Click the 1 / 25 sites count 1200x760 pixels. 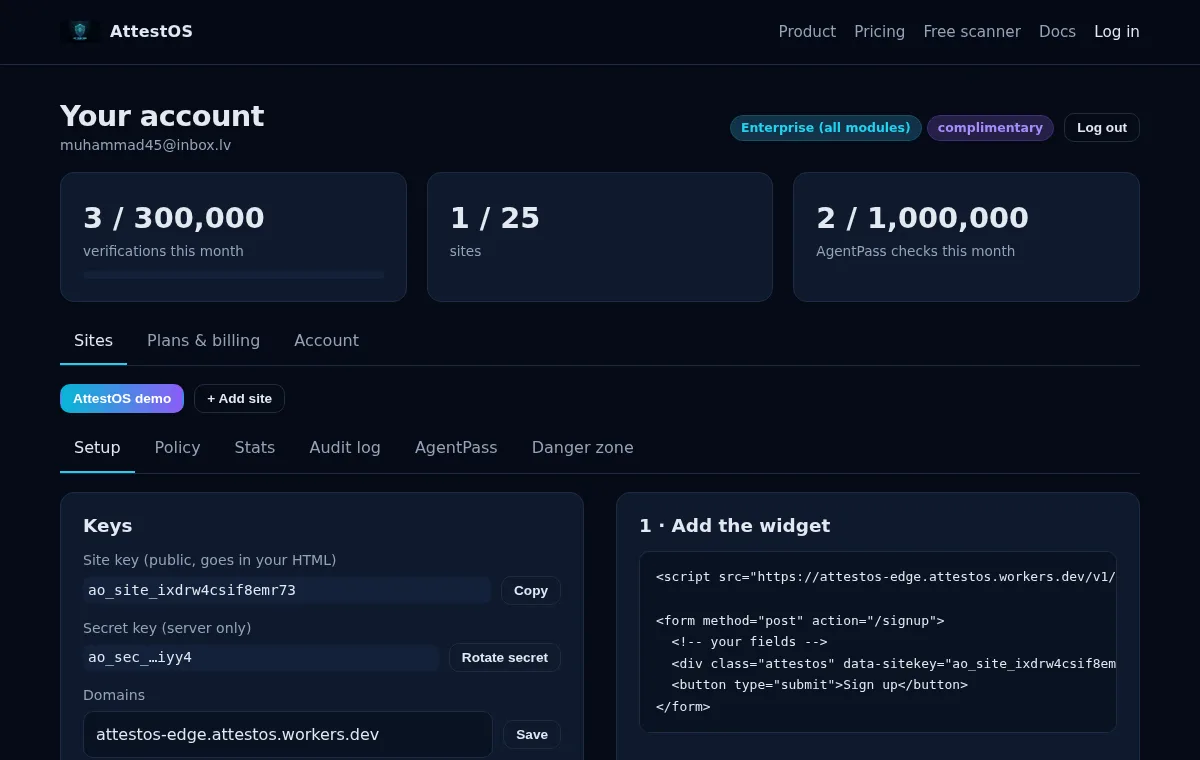click(x=495, y=218)
